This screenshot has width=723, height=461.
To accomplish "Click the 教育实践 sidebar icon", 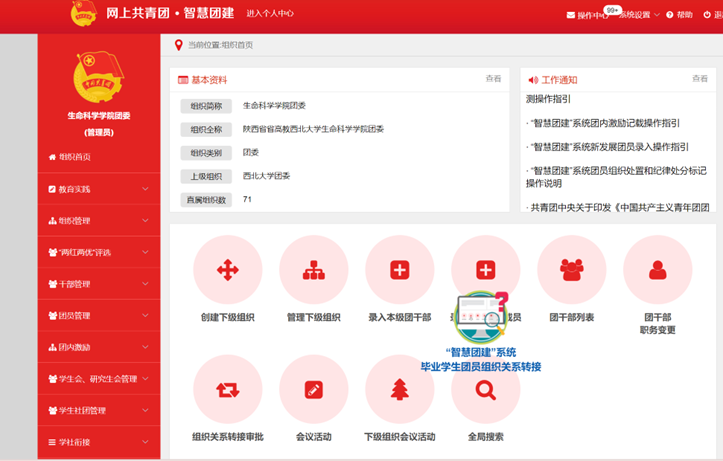I will [52, 189].
